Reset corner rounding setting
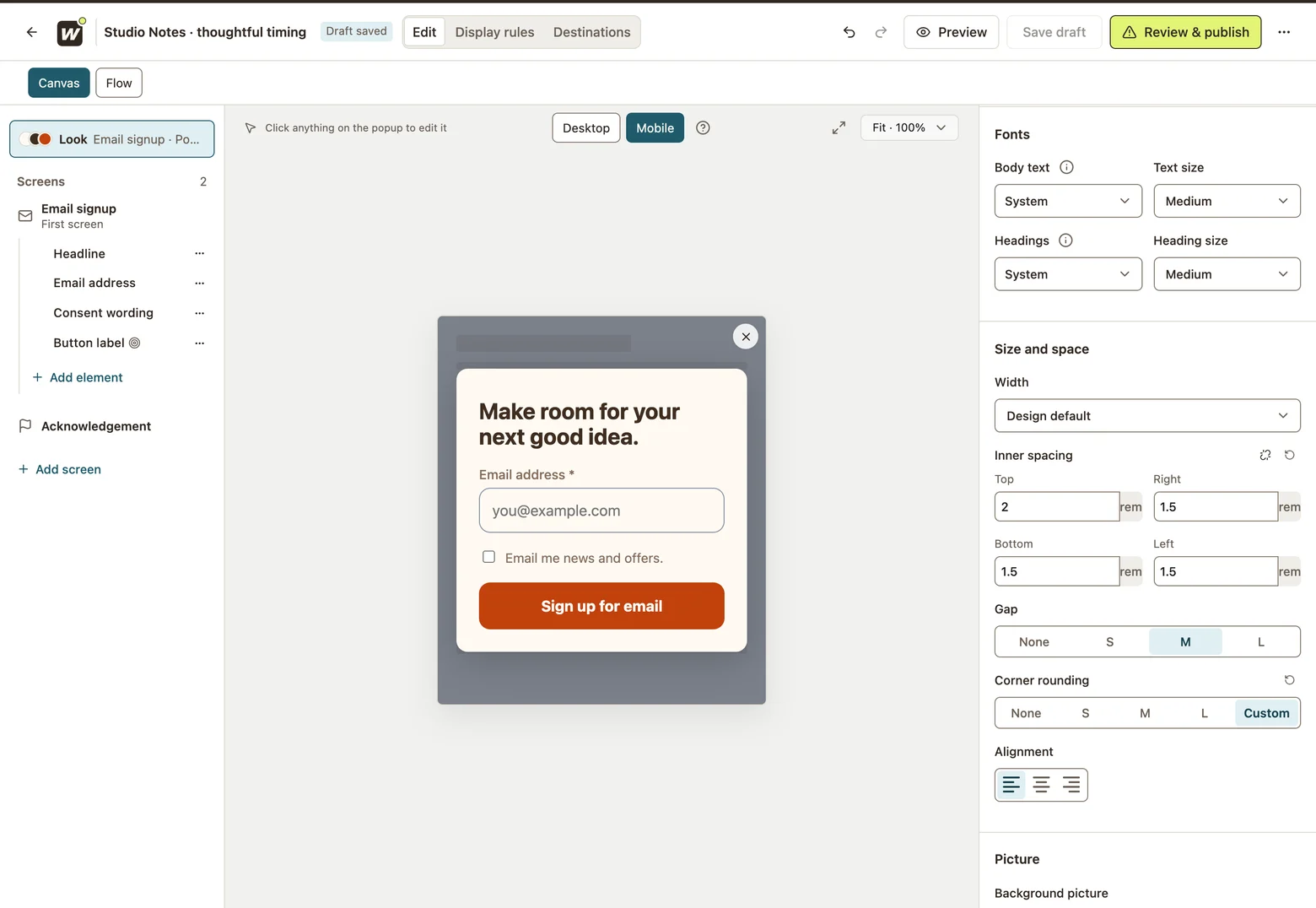The image size is (1316, 908). 1290,680
